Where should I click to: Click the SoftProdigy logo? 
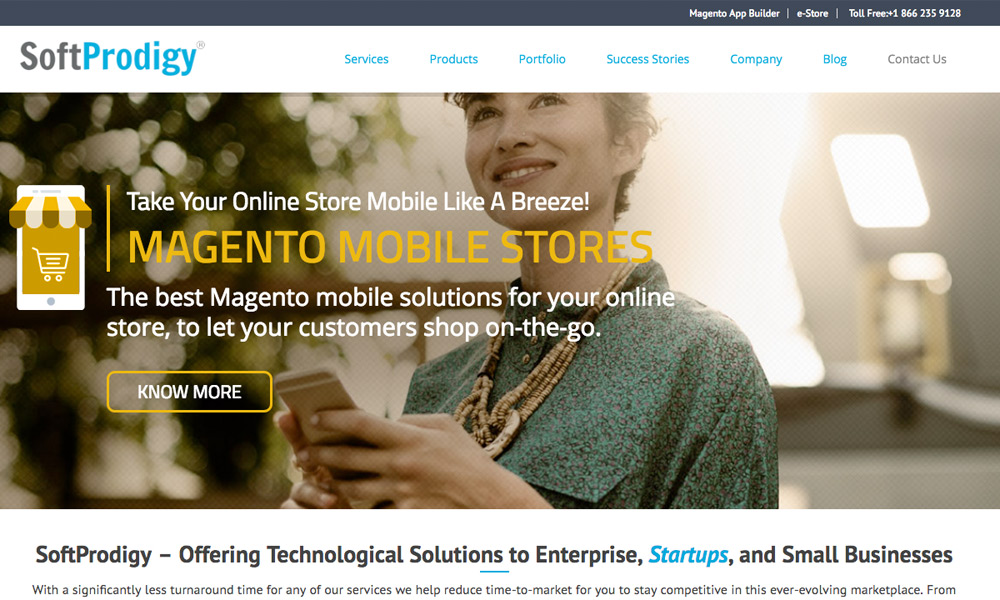click(112, 58)
